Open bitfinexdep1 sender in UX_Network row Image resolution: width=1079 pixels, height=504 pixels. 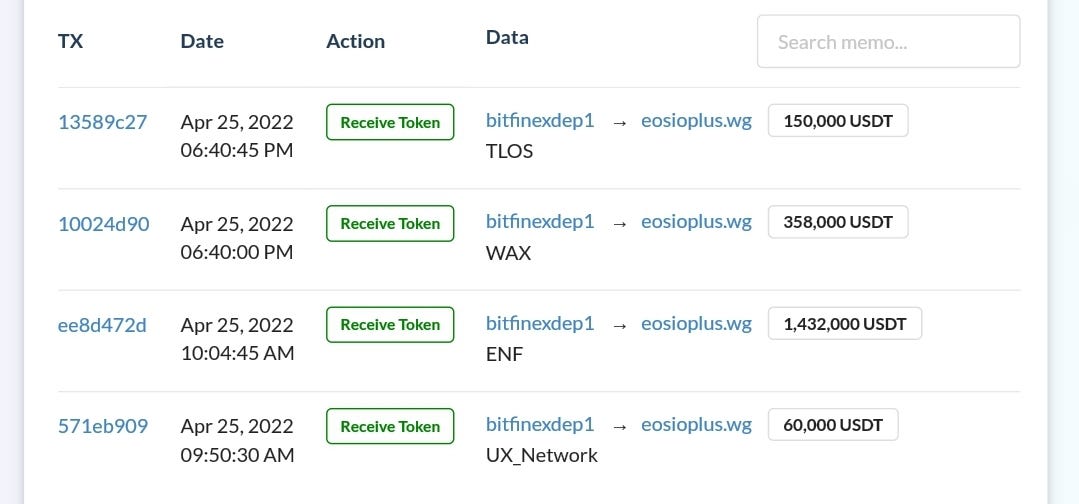tap(540, 424)
